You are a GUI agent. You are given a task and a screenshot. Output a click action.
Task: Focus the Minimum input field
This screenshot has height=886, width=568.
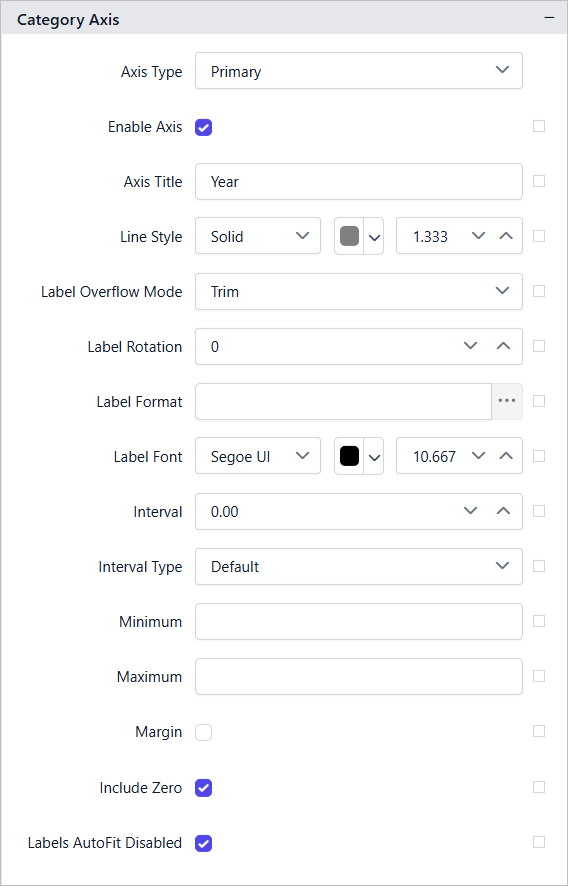coord(359,622)
